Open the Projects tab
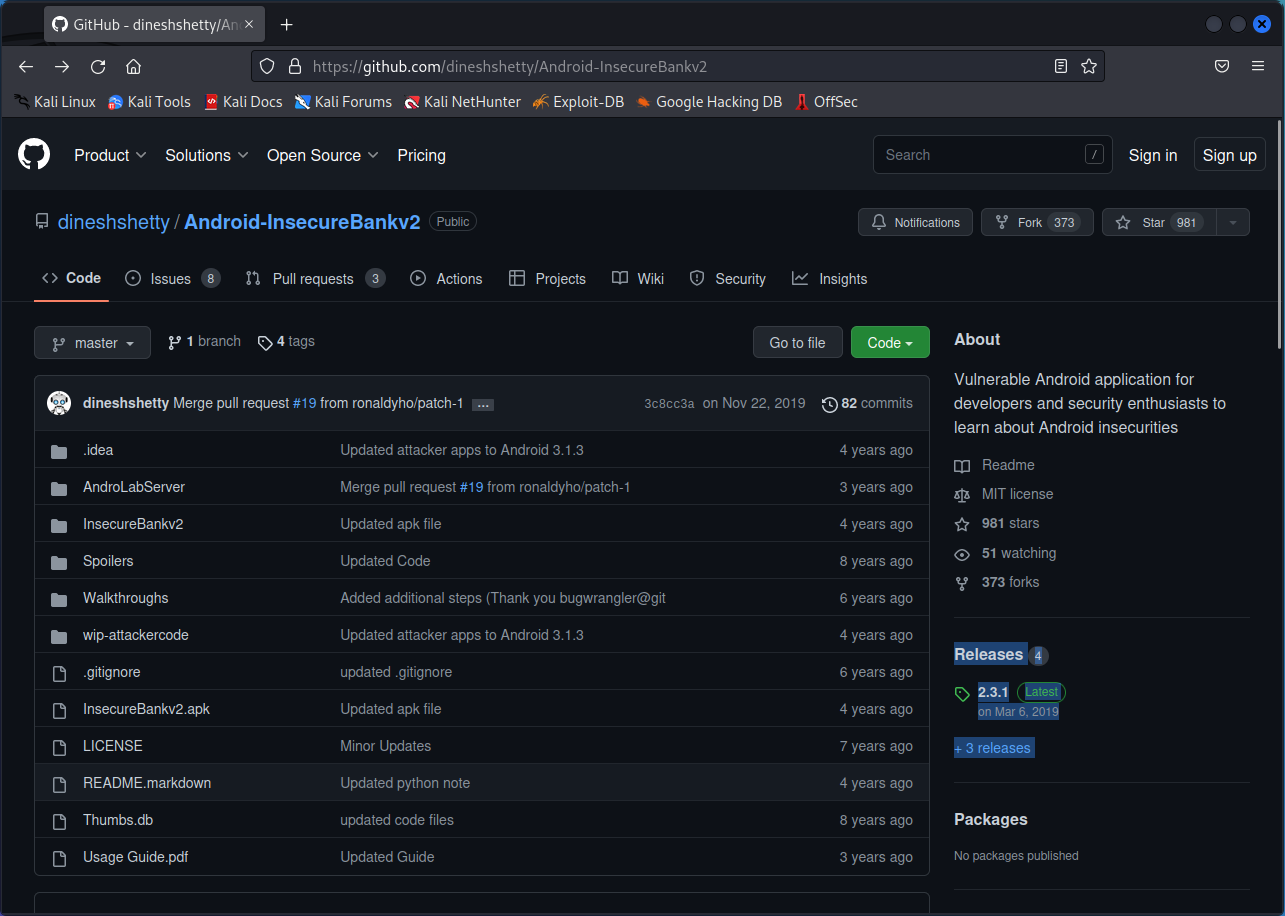 (x=547, y=279)
